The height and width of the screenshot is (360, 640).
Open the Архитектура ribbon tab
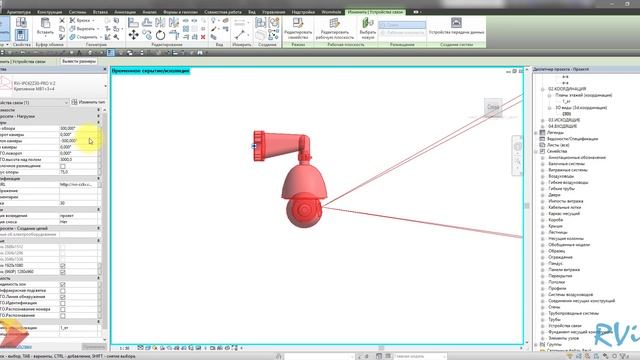[19, 12]
